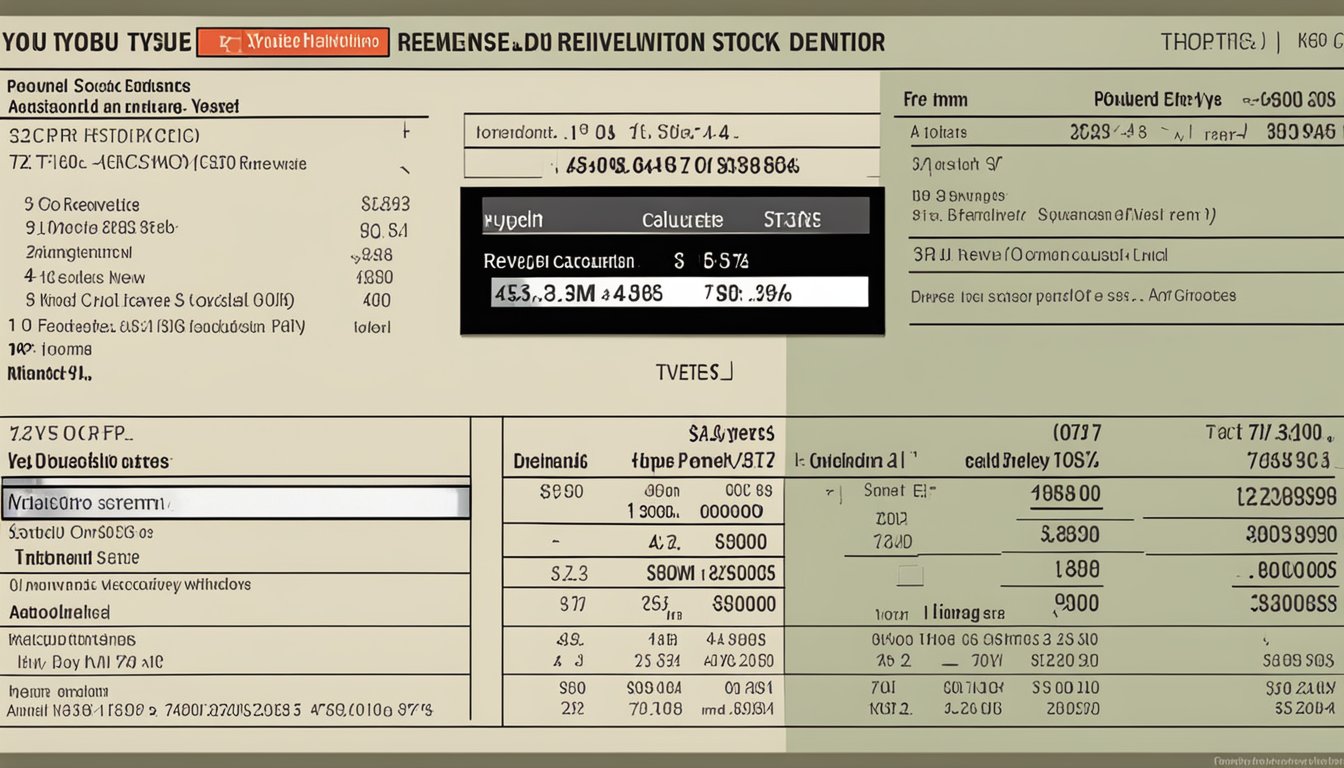
Task: Click the 'Tnbbnenil Serie' row in left panel
Action: (x=77, y=558)
